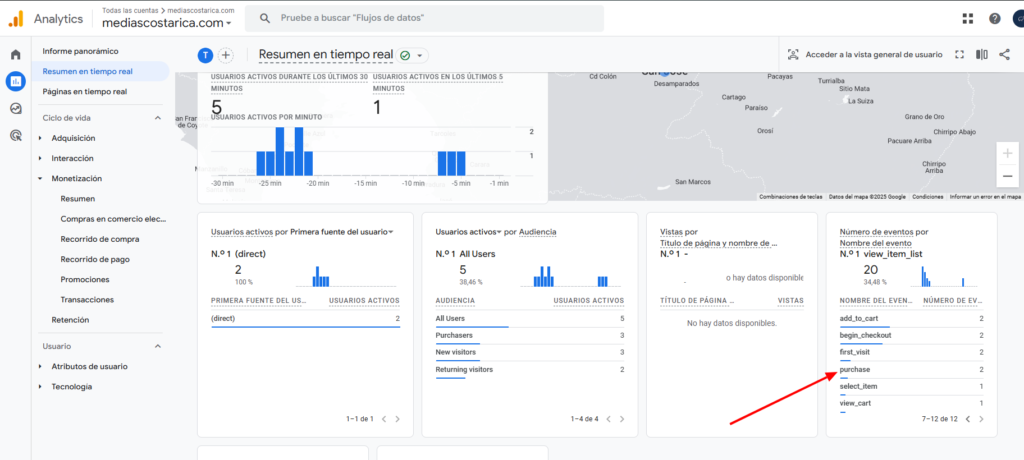
Task: Click the Analytics search field
Action: pos(424,18)
